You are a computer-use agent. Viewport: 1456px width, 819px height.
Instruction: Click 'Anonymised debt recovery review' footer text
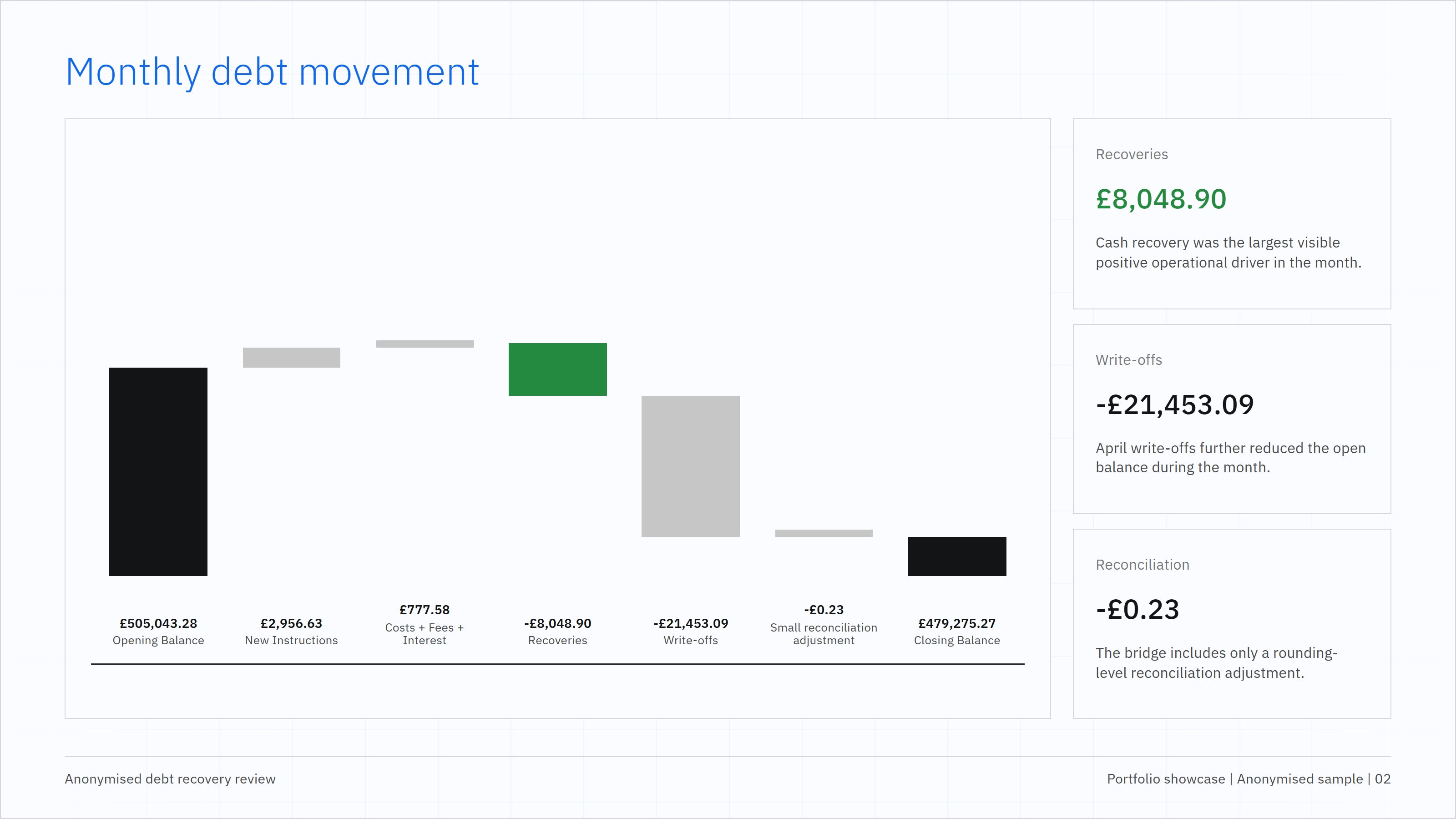pyautogui.click(x=170, y=779)
